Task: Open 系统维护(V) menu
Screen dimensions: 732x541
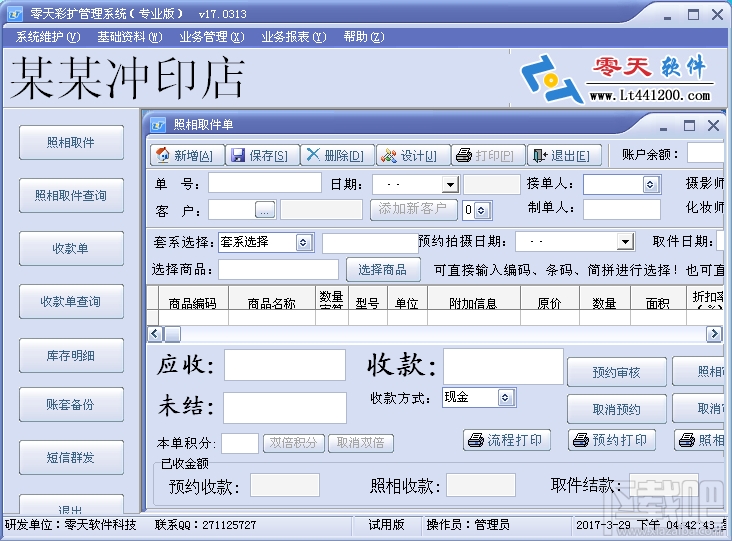Action: [48, 37]
